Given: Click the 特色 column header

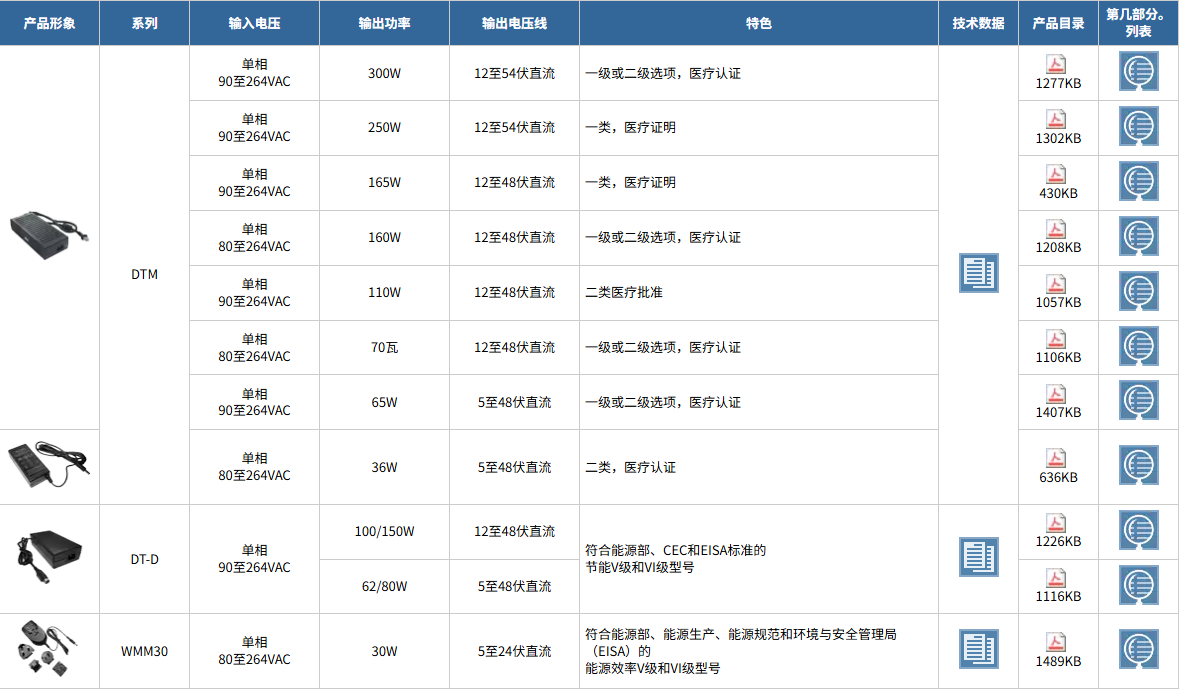Looking at the screenshot, I should (x=759, y=23).
